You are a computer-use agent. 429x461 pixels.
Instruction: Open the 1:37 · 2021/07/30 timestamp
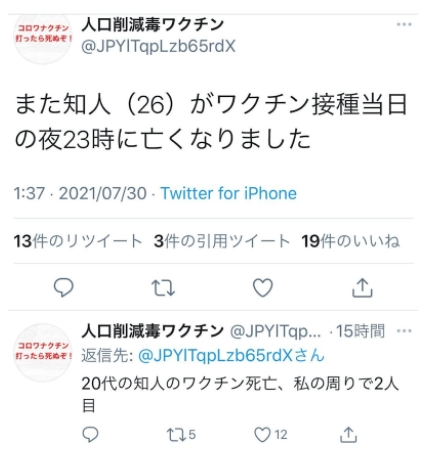pyautogui.click(x=80, y=193)
